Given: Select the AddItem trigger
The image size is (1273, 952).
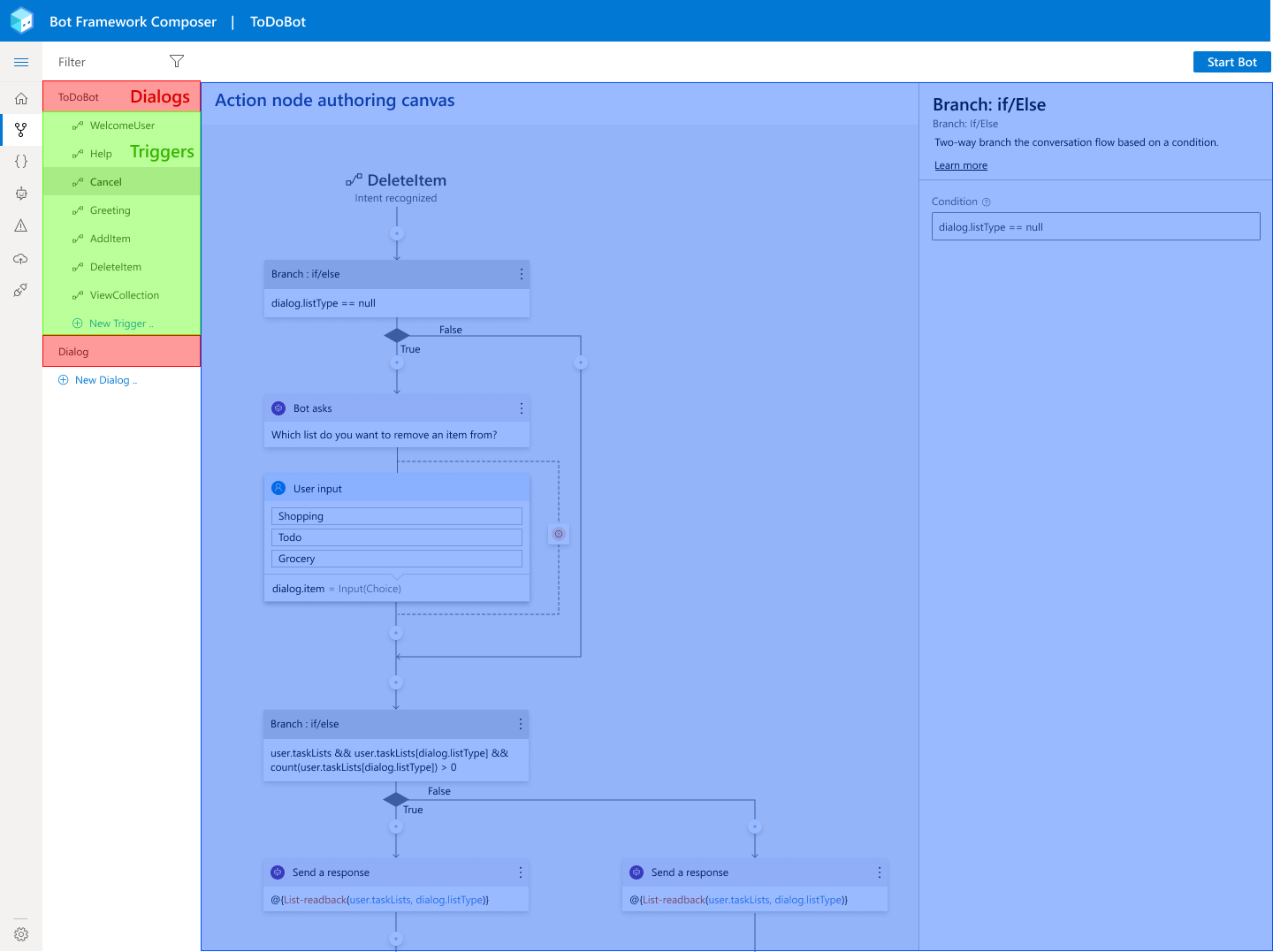Looking at the screenshot, I should (x=122, y=239).
